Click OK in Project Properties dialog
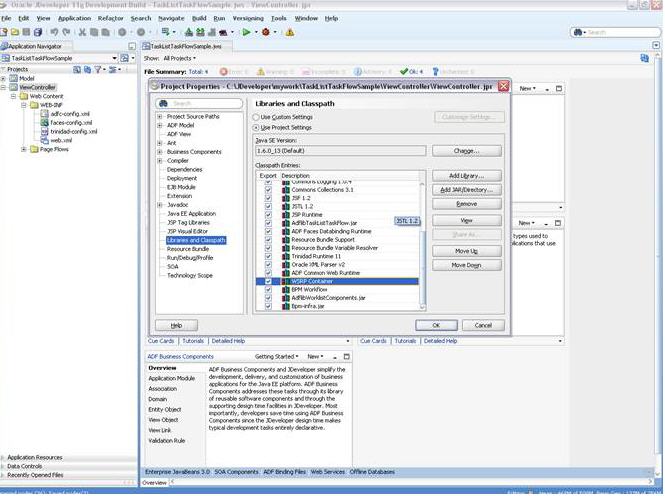665x496 pixels. (436, 326)
